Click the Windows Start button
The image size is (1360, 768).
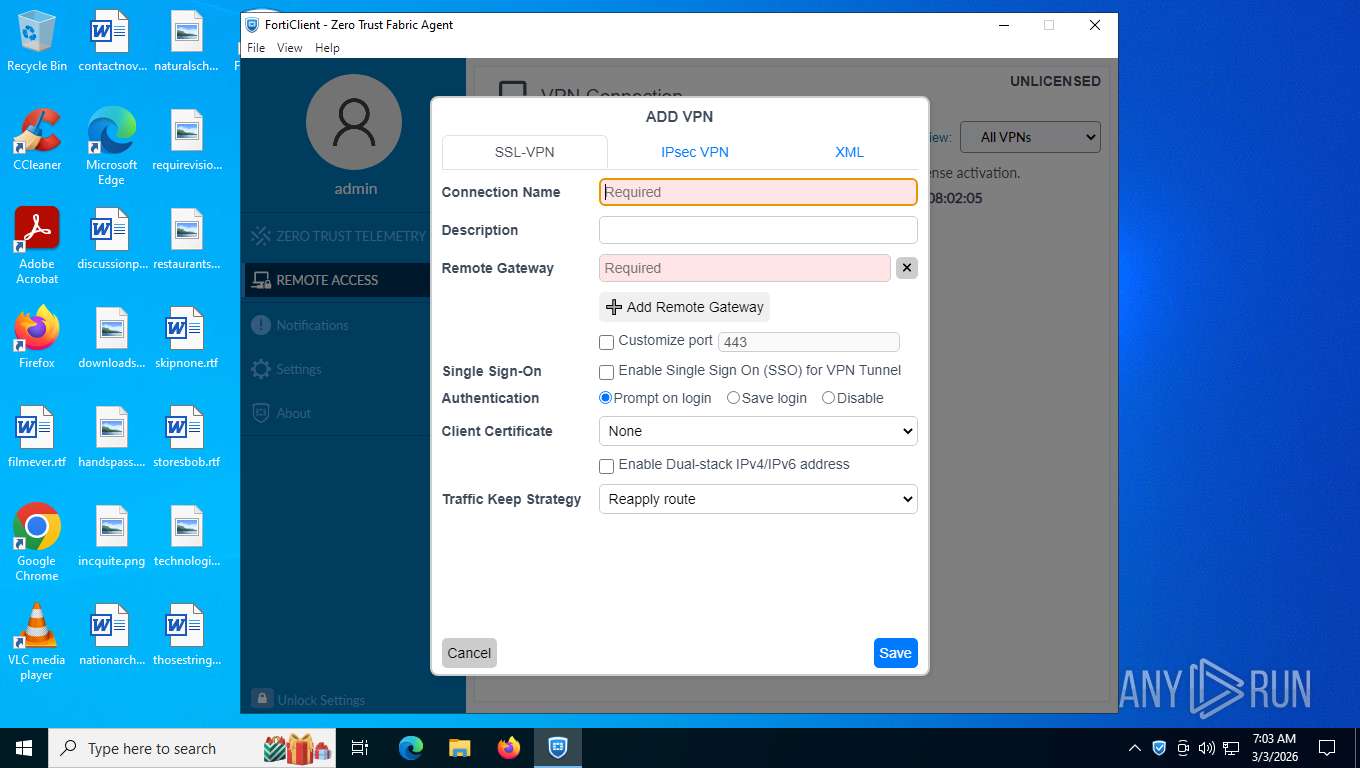click(24, 747)
